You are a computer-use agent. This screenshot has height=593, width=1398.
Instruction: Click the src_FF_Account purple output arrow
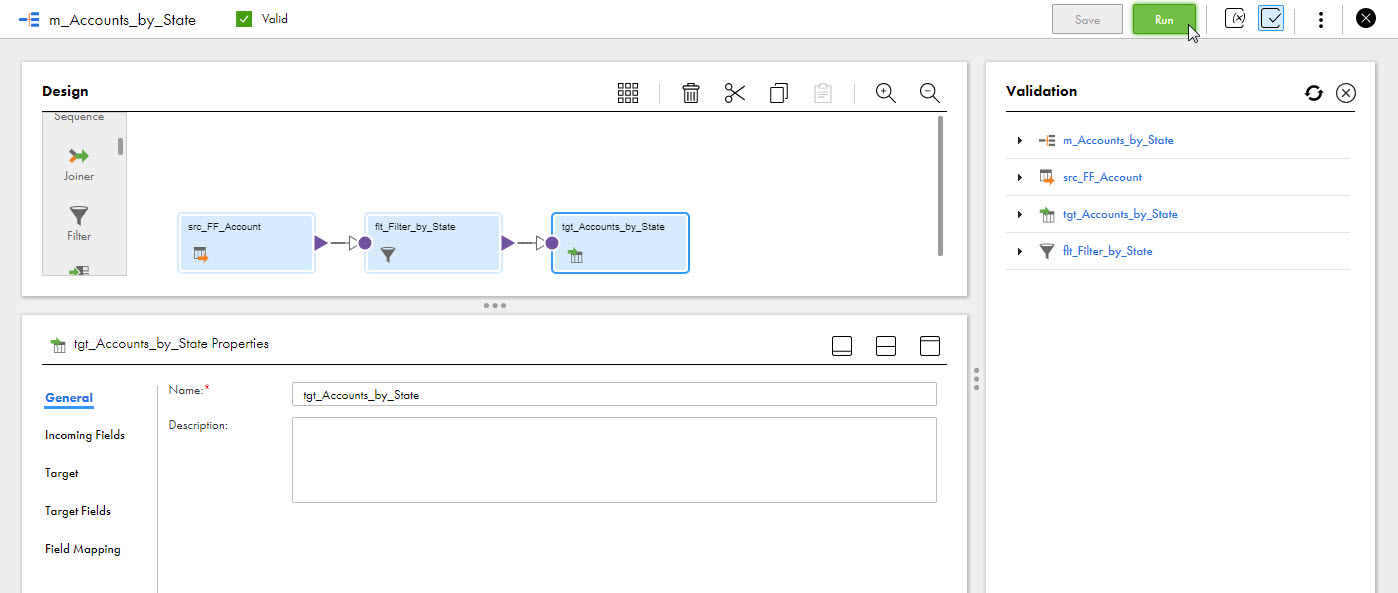(x=320, y=243)
